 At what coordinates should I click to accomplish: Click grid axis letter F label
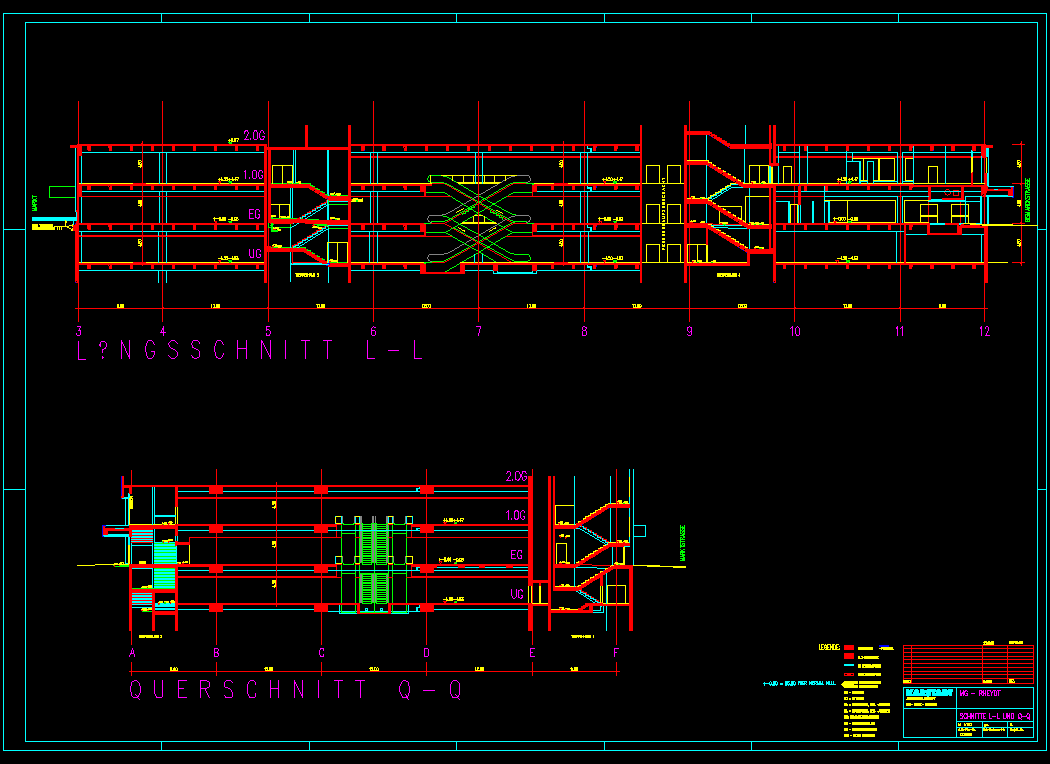(x=616, y=654)
